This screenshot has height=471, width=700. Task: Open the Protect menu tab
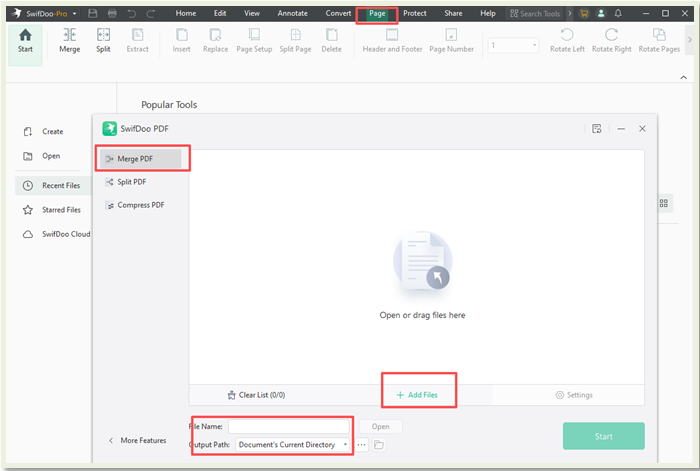[x=415, y=13]
